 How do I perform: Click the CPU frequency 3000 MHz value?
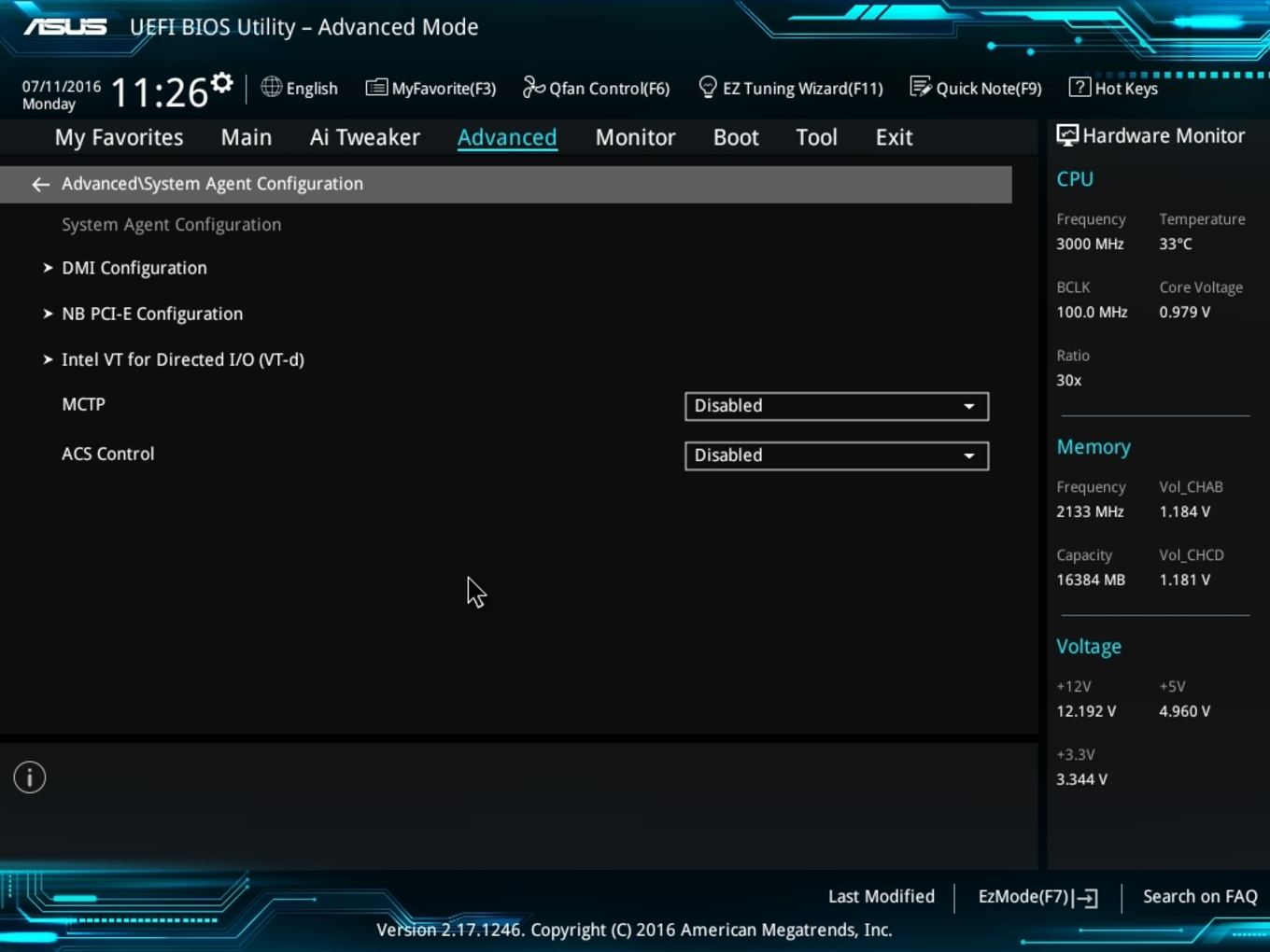[1090, 244]
